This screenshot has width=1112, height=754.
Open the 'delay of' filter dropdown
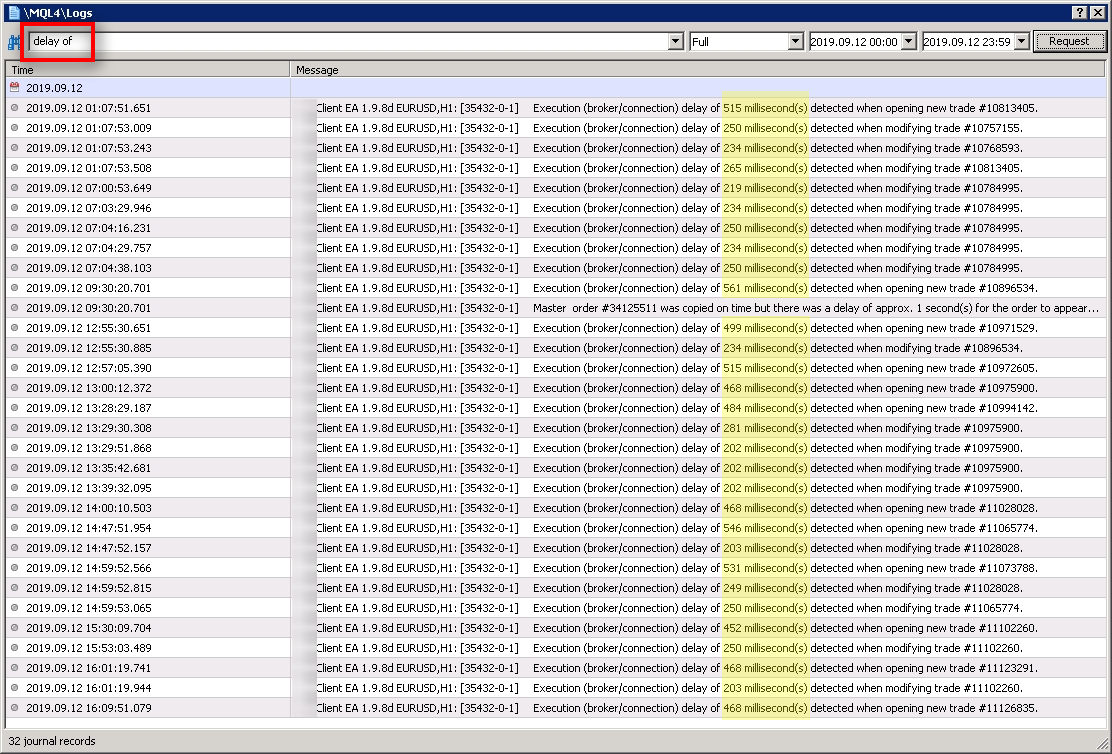[675, 41]
